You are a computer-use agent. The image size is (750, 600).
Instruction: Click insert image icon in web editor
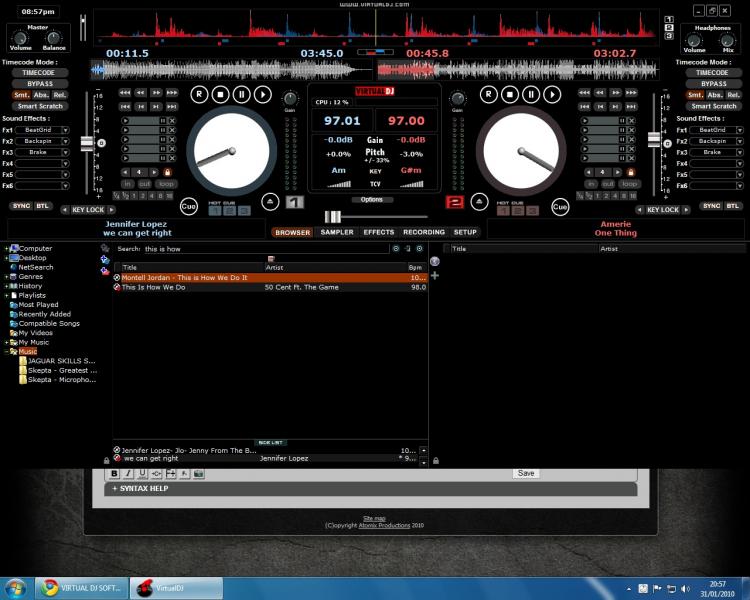(x=199, y=474)
